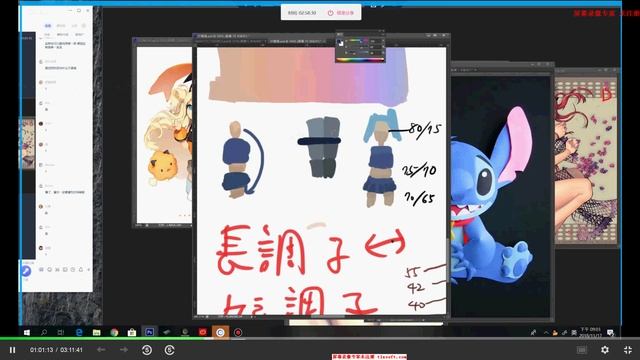This screenshot has width=640, height=360.
Task: Click the plus icon ending the chat toolbar
Action: click(88, 270)
